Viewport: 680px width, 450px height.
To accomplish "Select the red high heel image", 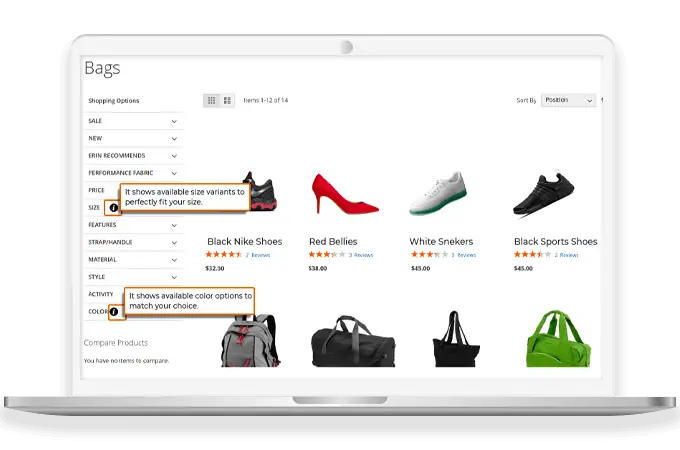I will tap(345, 194).
